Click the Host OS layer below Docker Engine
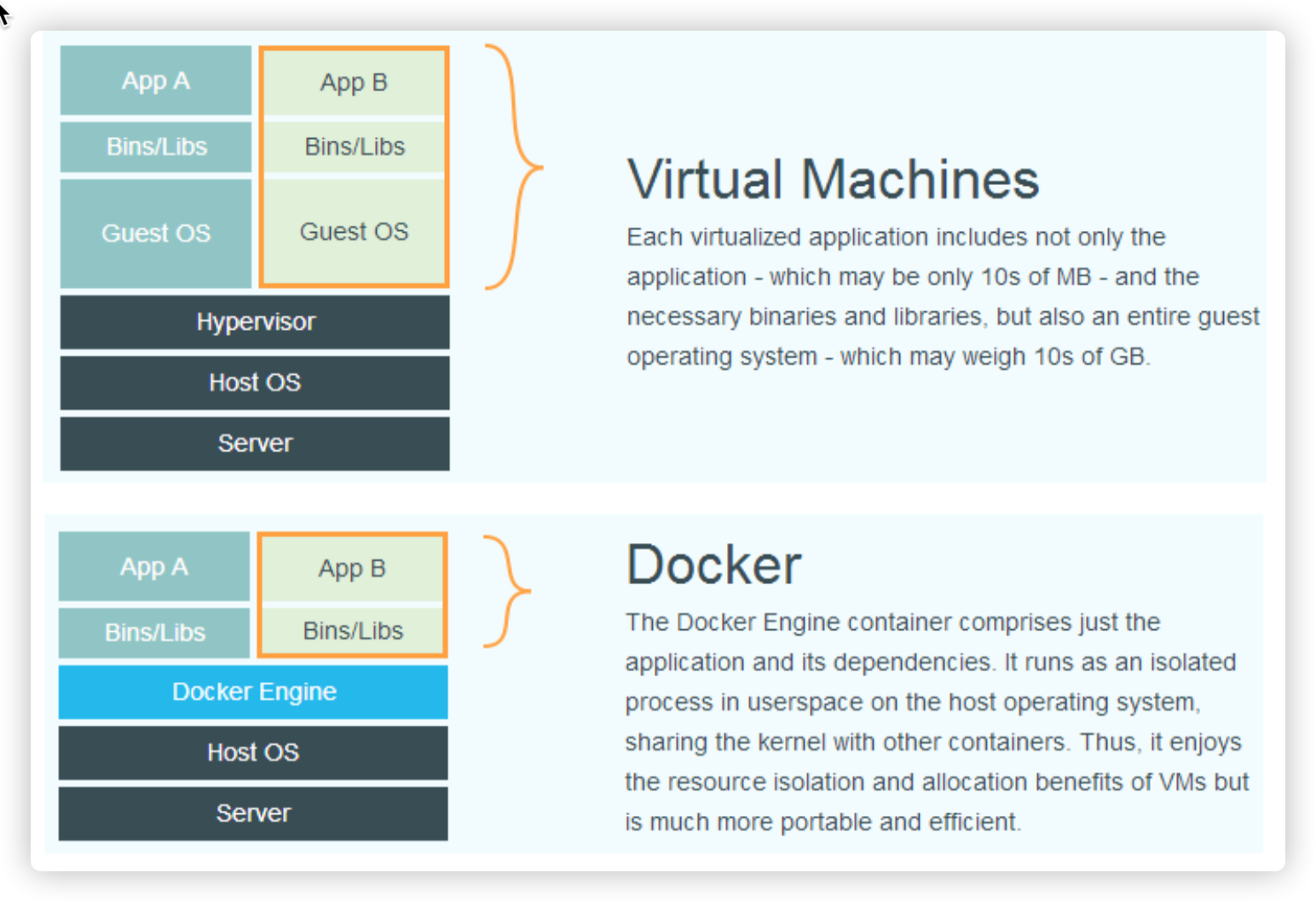Screen dimensions: 1316x902 click(253, 753)
